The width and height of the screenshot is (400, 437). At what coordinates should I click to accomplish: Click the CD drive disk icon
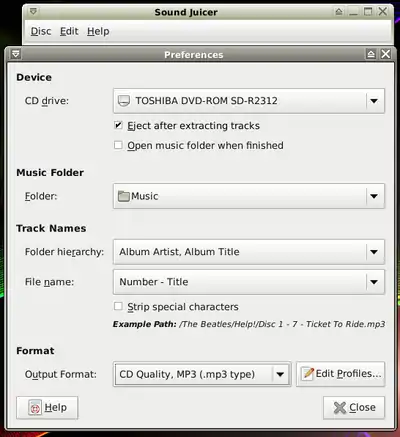[124, 101]
